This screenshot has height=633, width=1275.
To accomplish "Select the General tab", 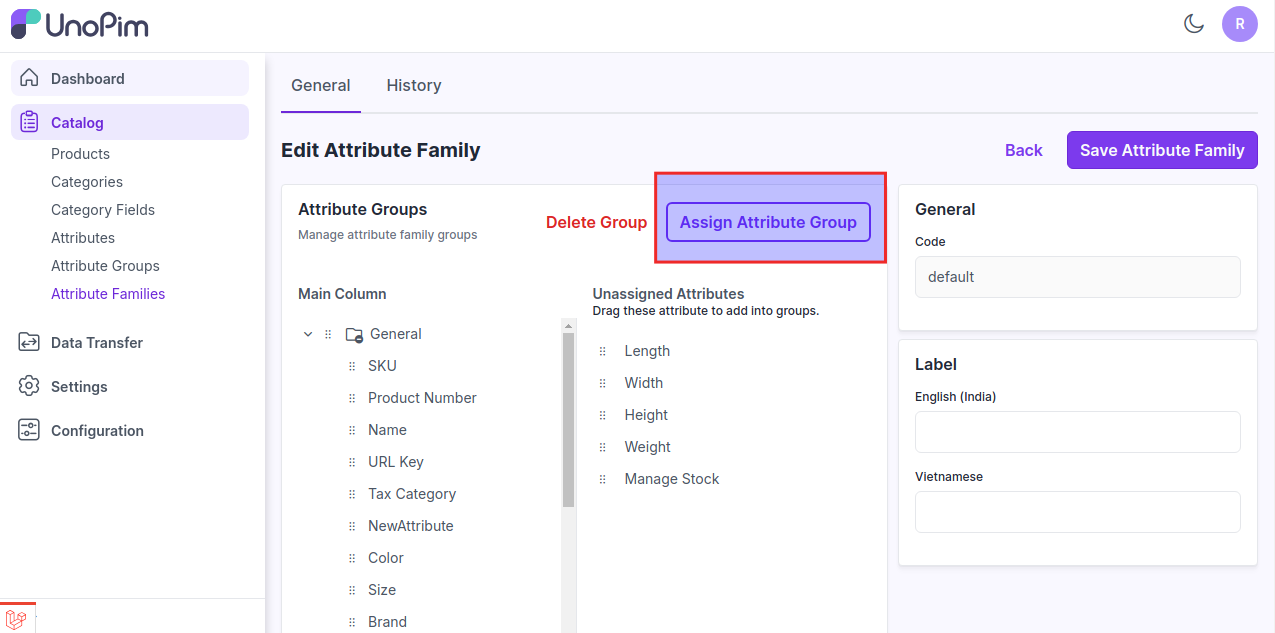I will [320, 85].
